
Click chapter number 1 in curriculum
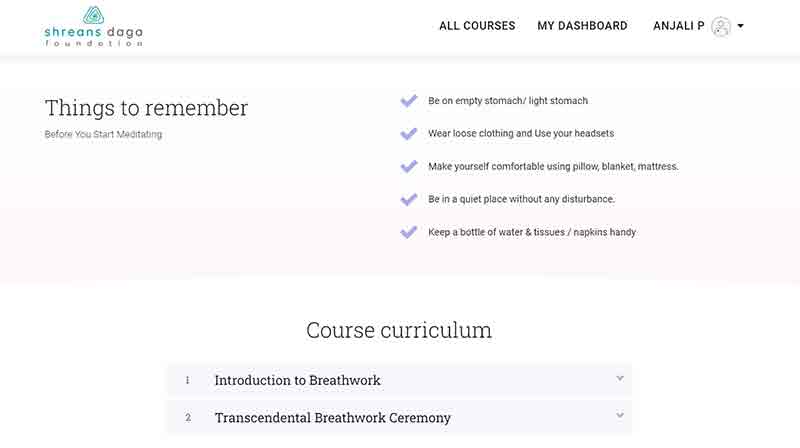187,381
